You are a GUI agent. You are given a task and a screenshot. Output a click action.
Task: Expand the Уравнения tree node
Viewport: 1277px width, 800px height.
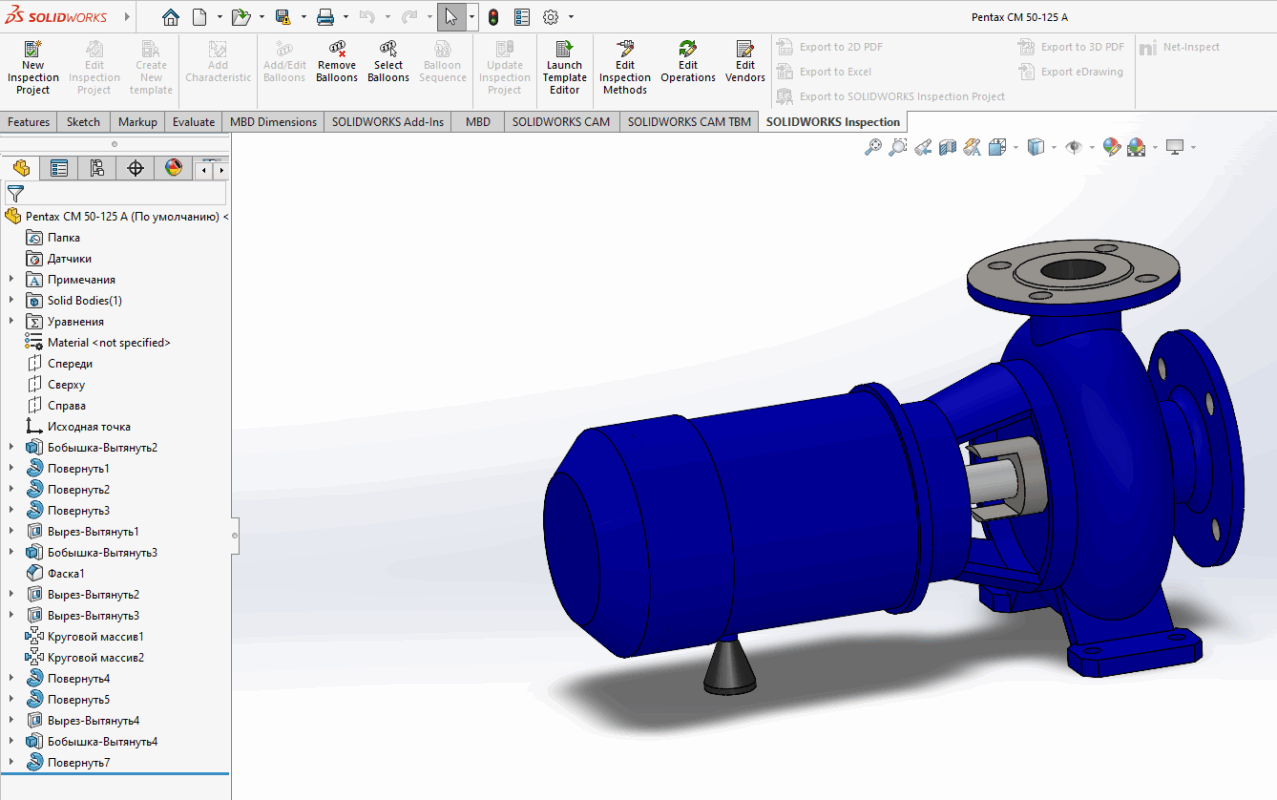[11, 322]
